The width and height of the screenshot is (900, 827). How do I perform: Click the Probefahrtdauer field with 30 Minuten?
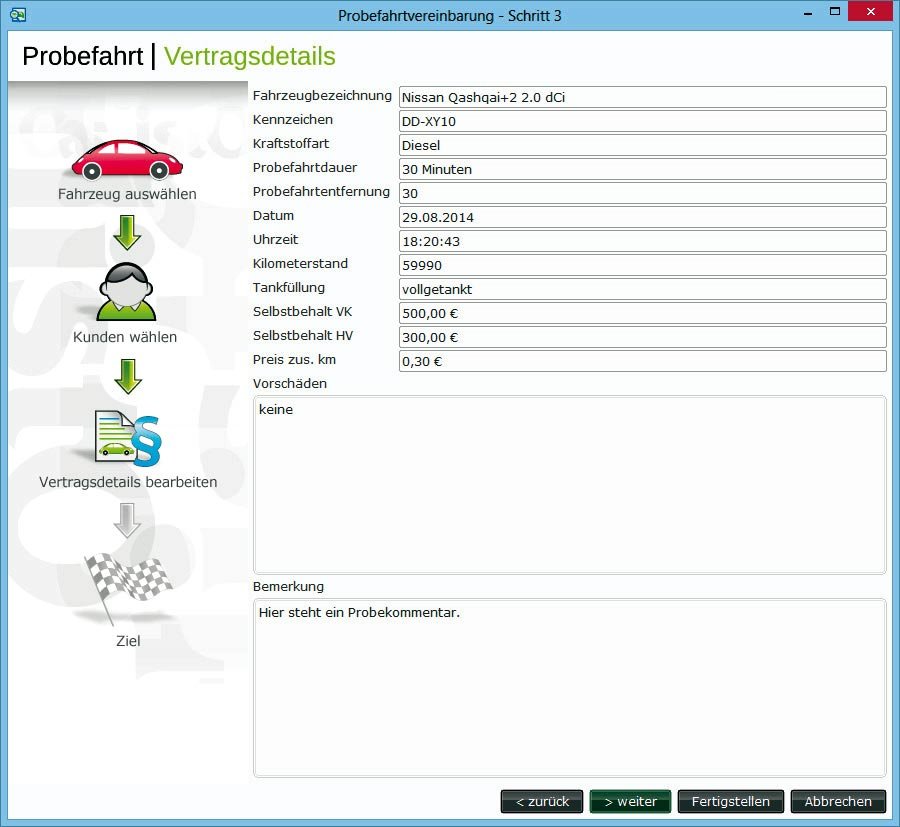643,169
